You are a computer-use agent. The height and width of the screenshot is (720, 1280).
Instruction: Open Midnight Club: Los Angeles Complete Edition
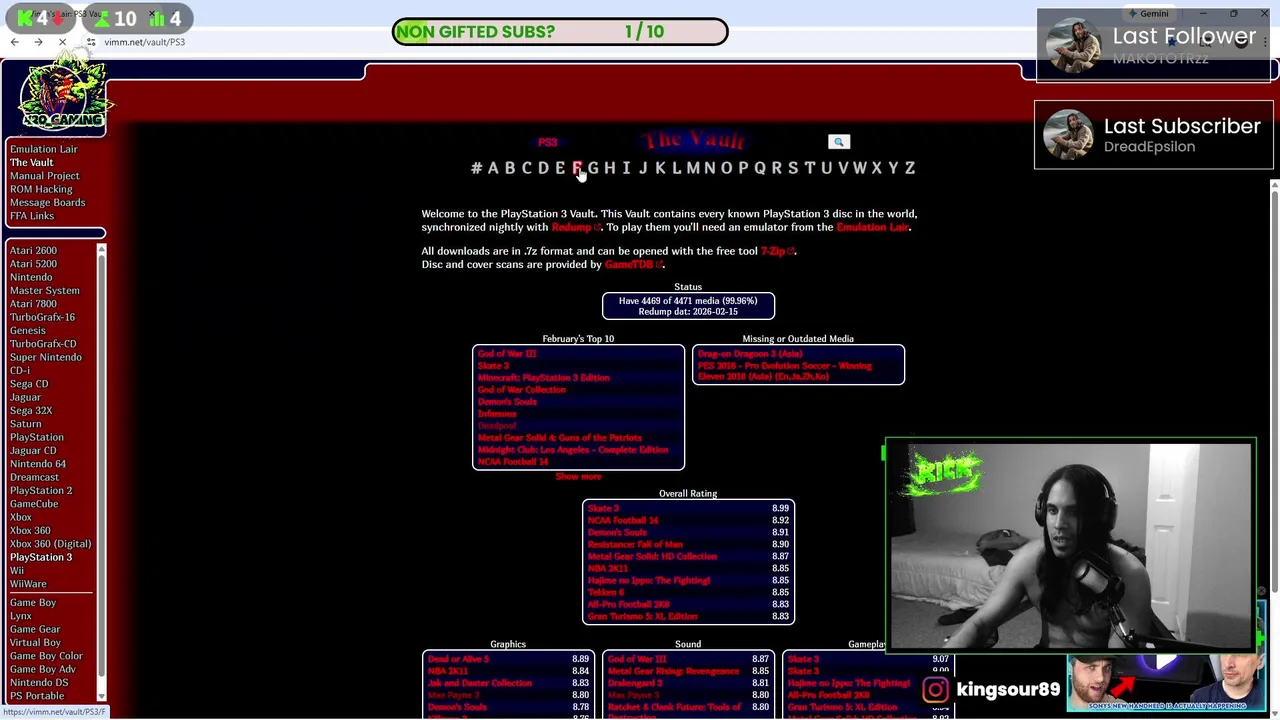[x=573, y=450]
